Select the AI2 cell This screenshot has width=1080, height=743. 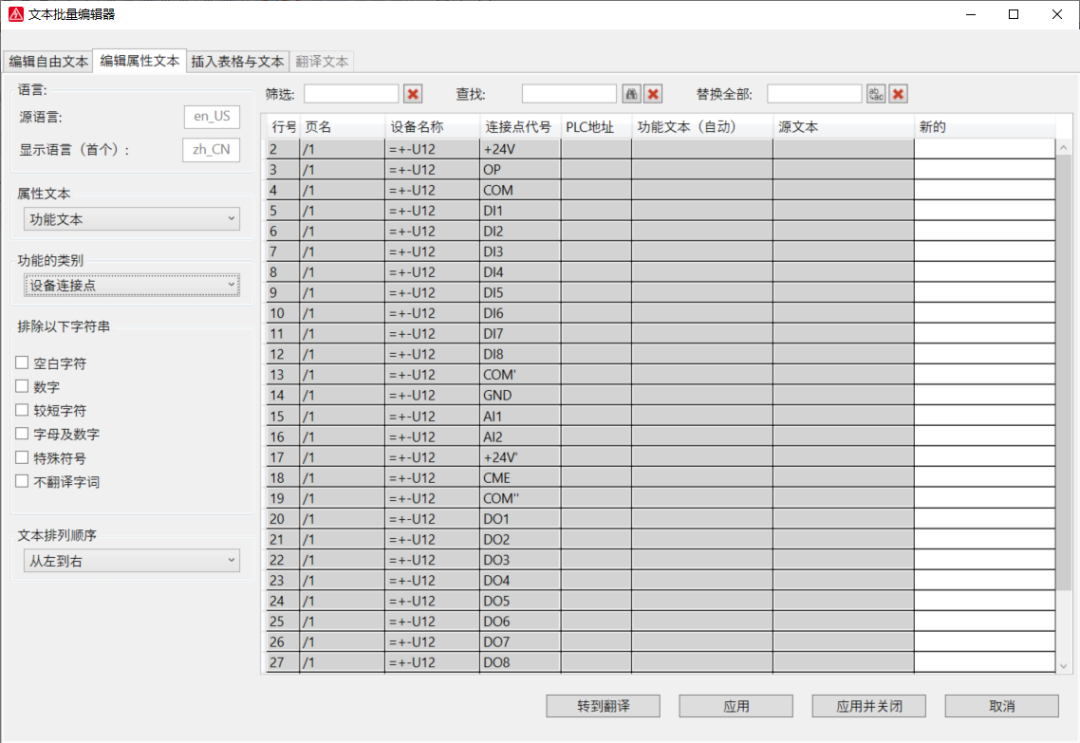520,437
